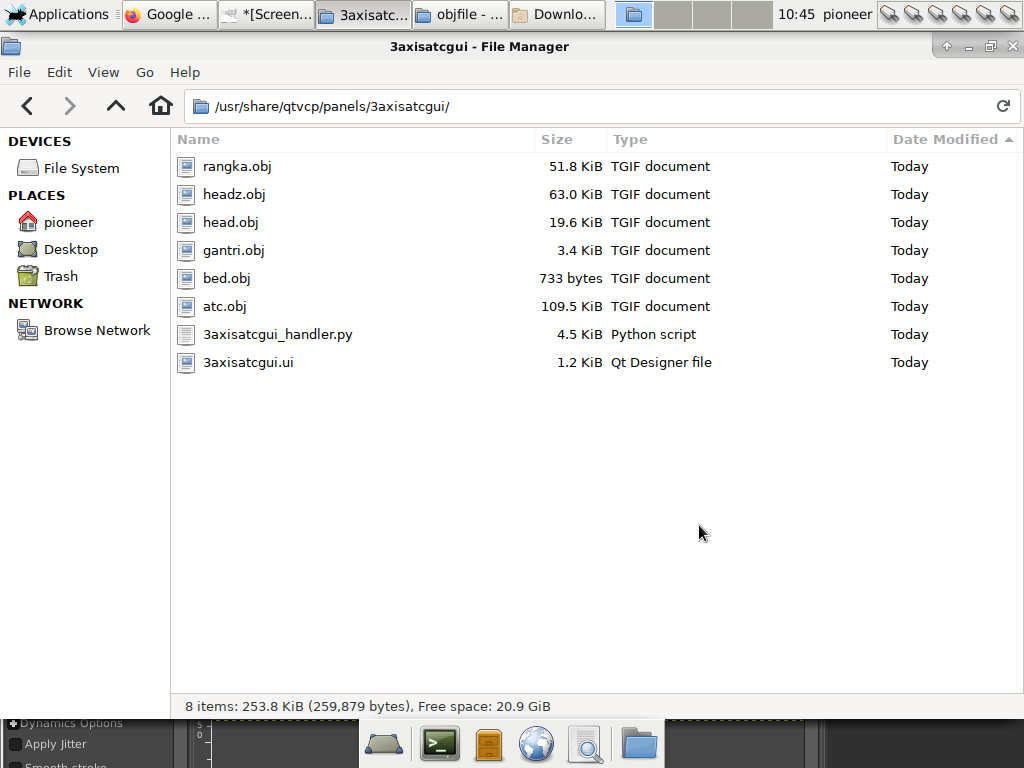
Task: Open Trash from the Places sidebar
Action: pos(60,276)
